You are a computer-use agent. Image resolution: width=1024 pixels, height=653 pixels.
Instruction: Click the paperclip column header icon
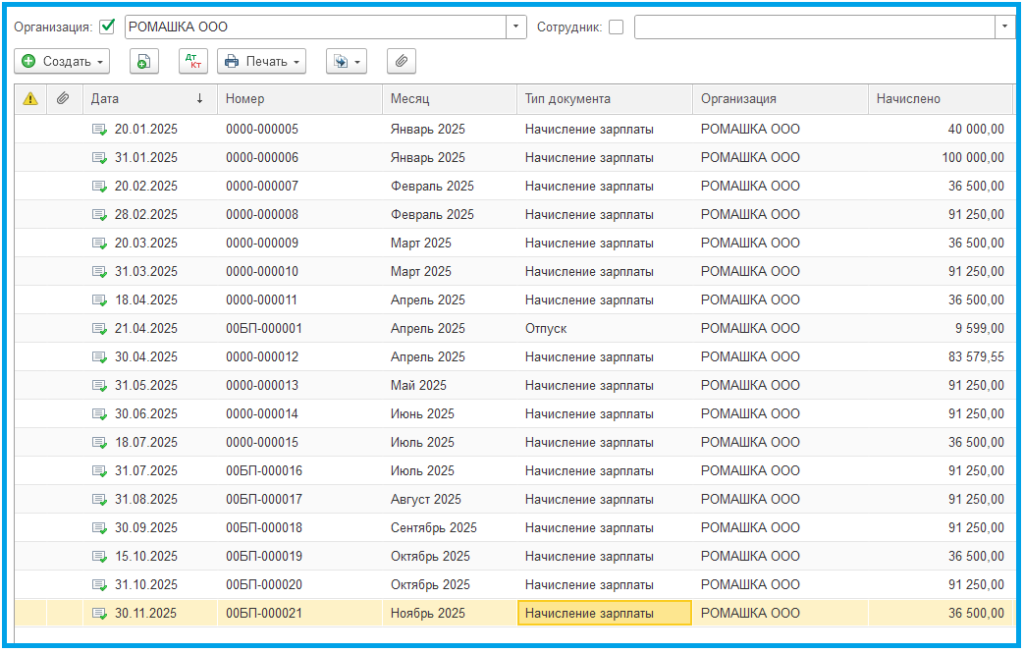coord(63,98)
